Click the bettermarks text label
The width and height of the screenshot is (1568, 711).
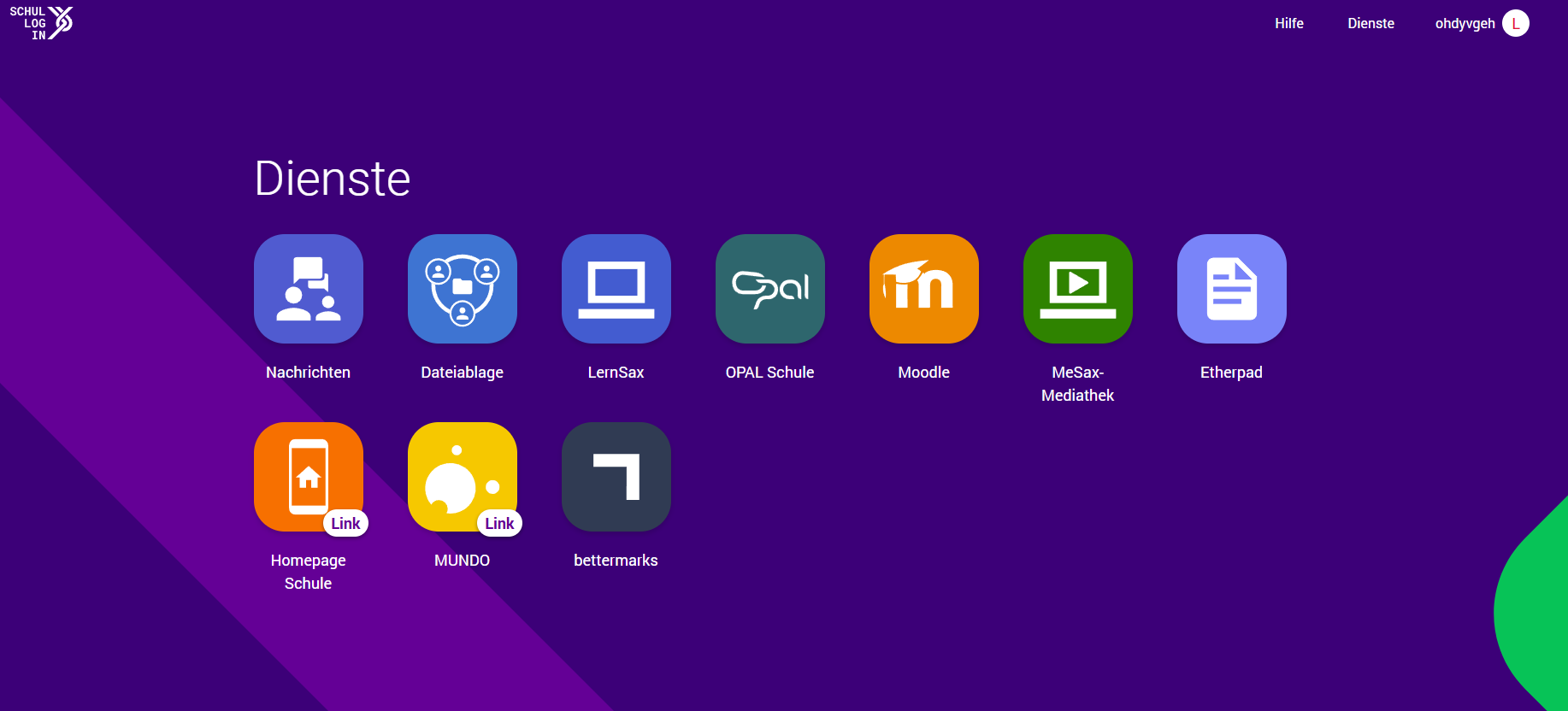pyautogui.click(x=616, y=561)
